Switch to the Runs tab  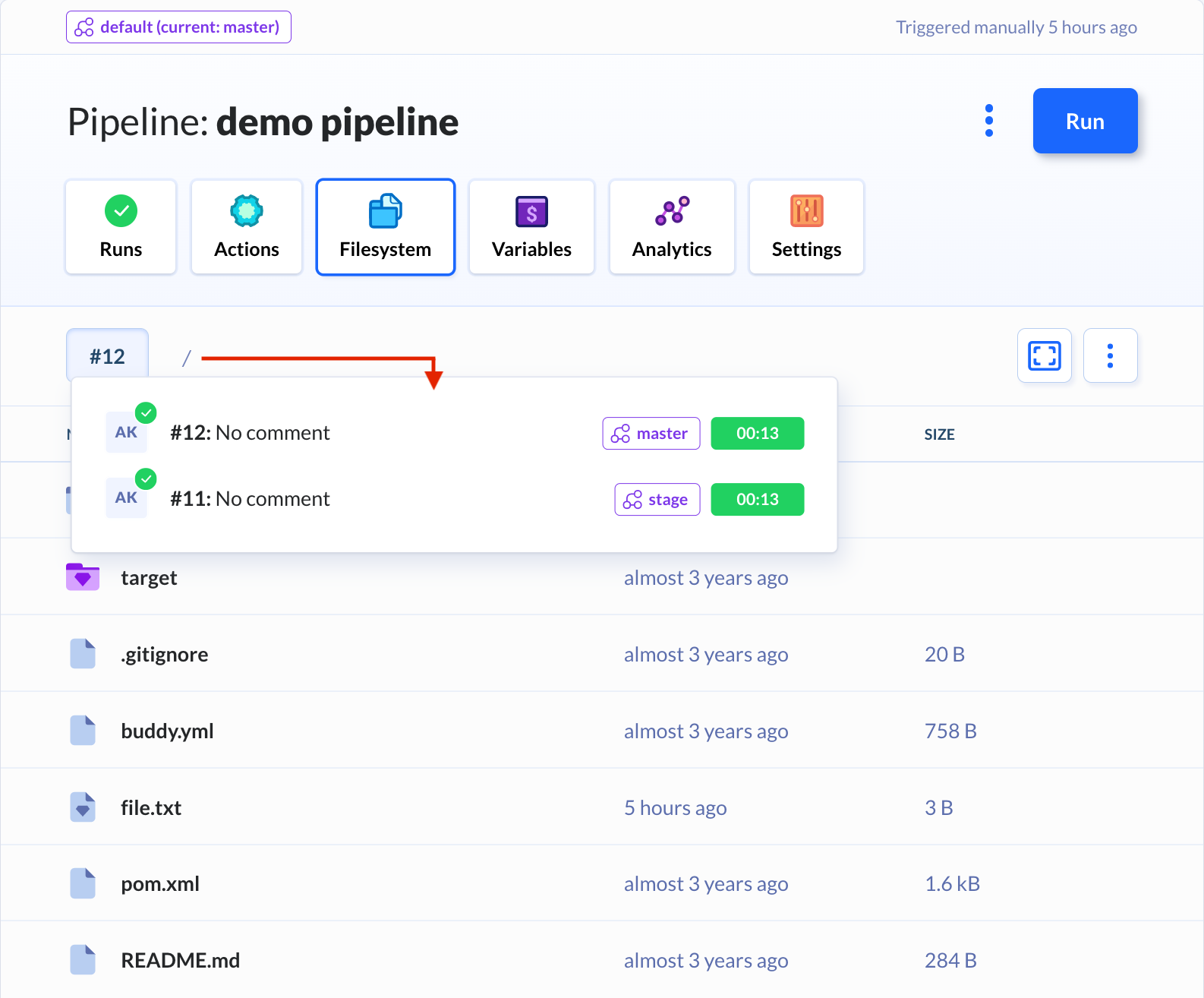tap(121, 226)
